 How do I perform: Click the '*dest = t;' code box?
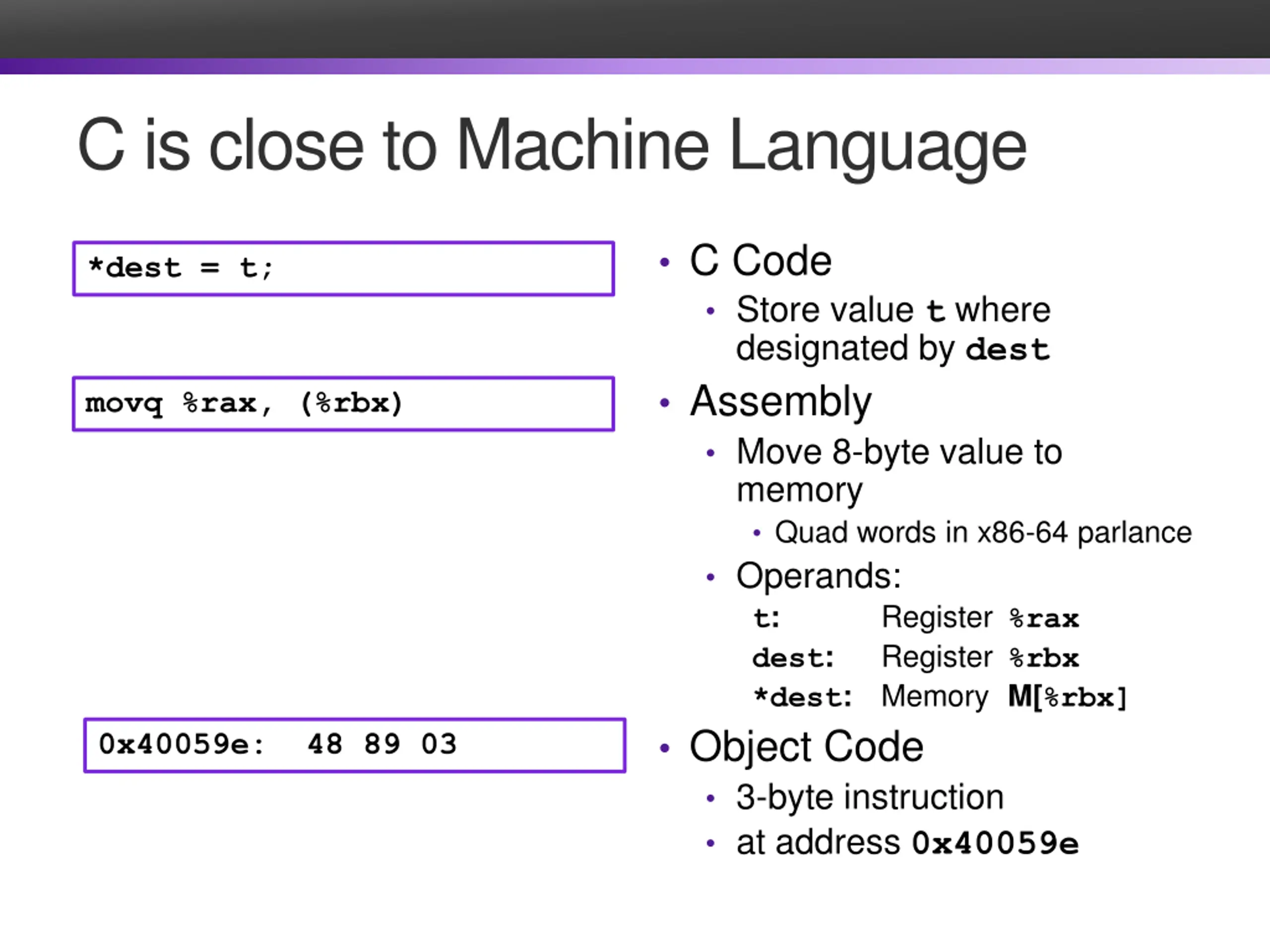tap(343, 269)
